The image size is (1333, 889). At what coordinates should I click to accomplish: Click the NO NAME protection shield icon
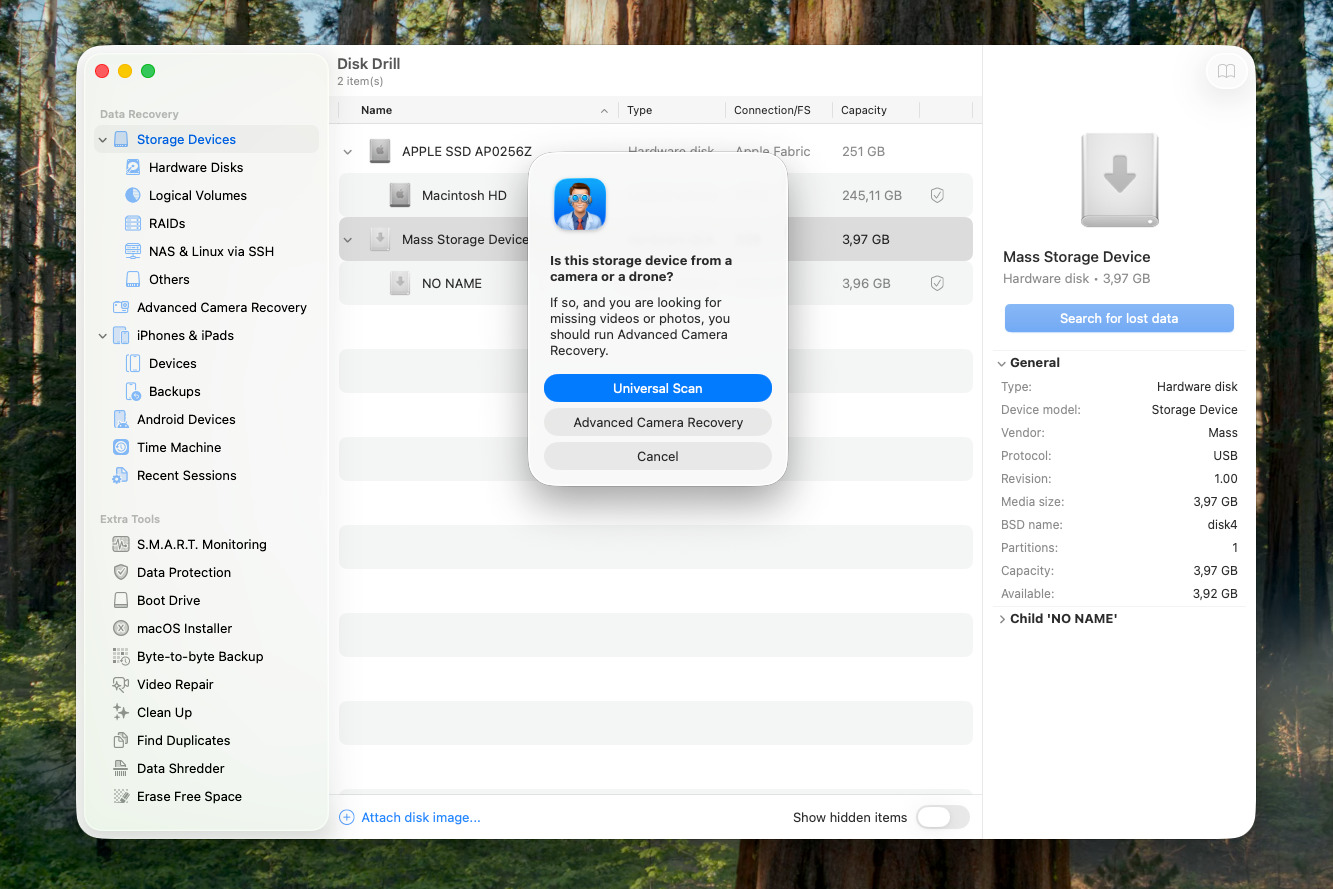[x=937, y=283]
